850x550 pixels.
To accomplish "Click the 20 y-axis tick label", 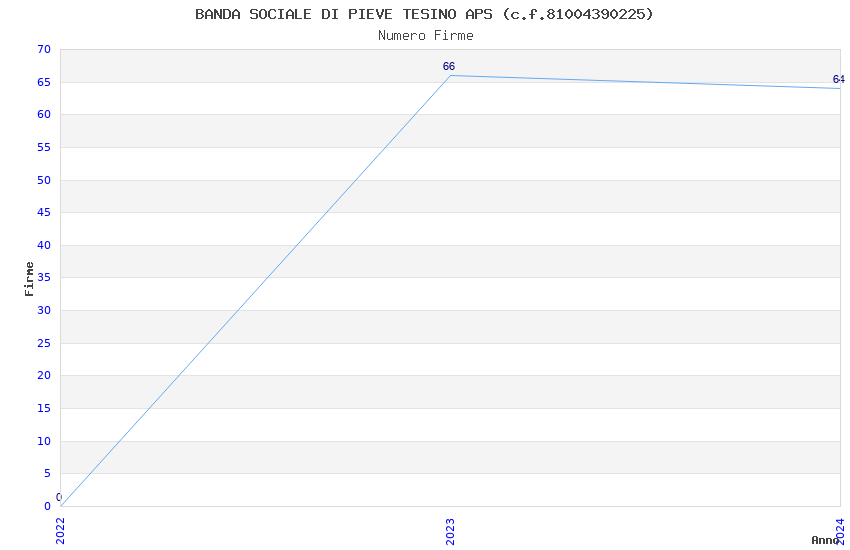I will point(44,376).
